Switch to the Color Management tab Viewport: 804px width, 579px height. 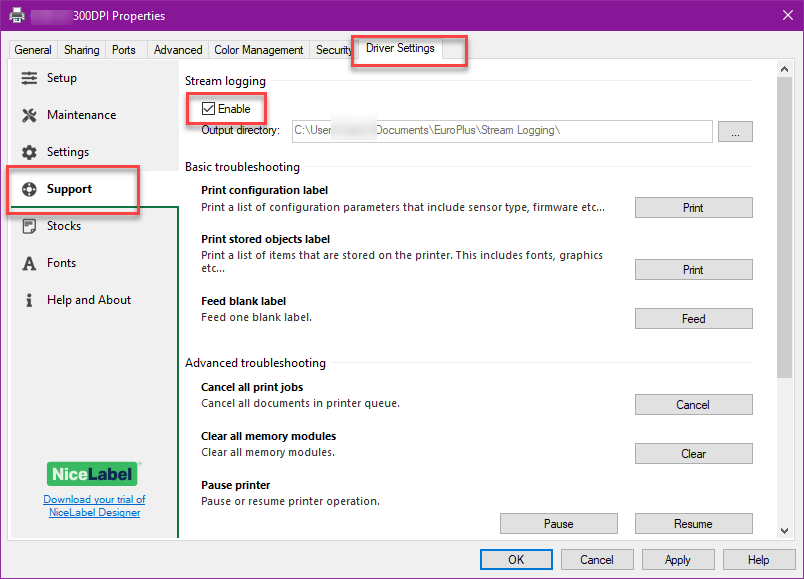coord(258,50)
